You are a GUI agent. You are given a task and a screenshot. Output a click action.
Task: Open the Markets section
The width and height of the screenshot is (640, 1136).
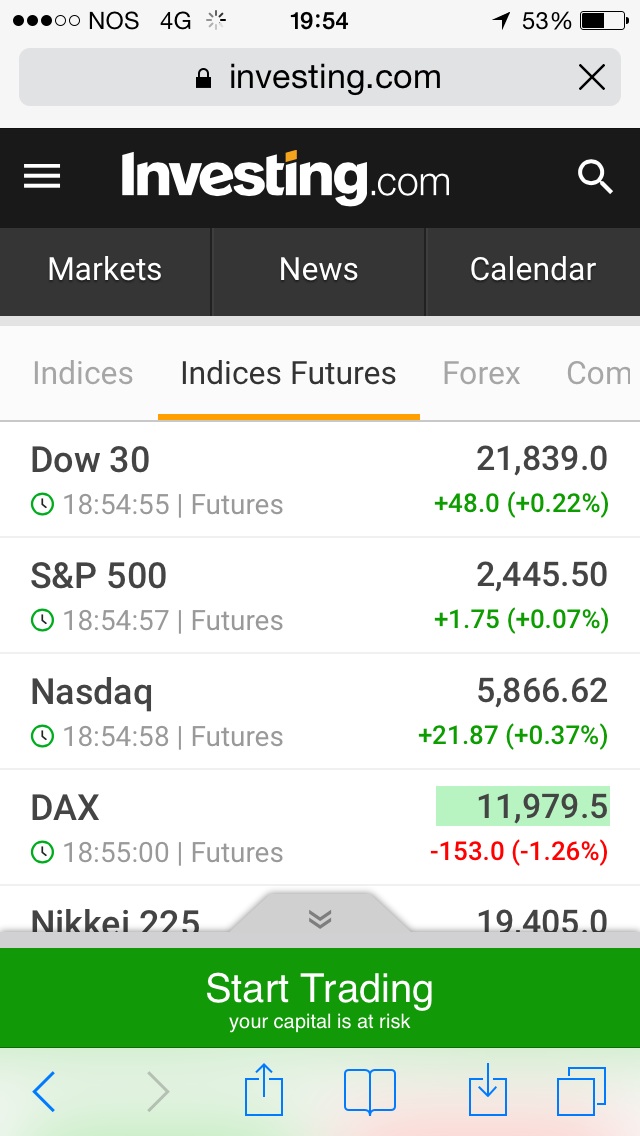(x=105, y=270)
